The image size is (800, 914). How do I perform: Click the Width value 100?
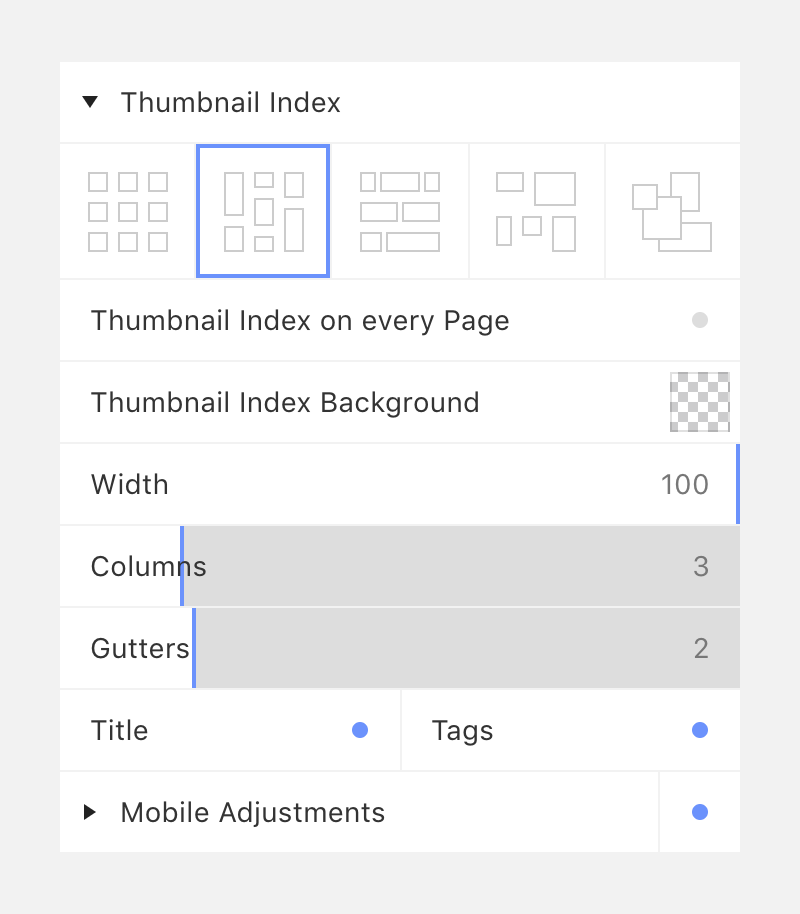685,484
